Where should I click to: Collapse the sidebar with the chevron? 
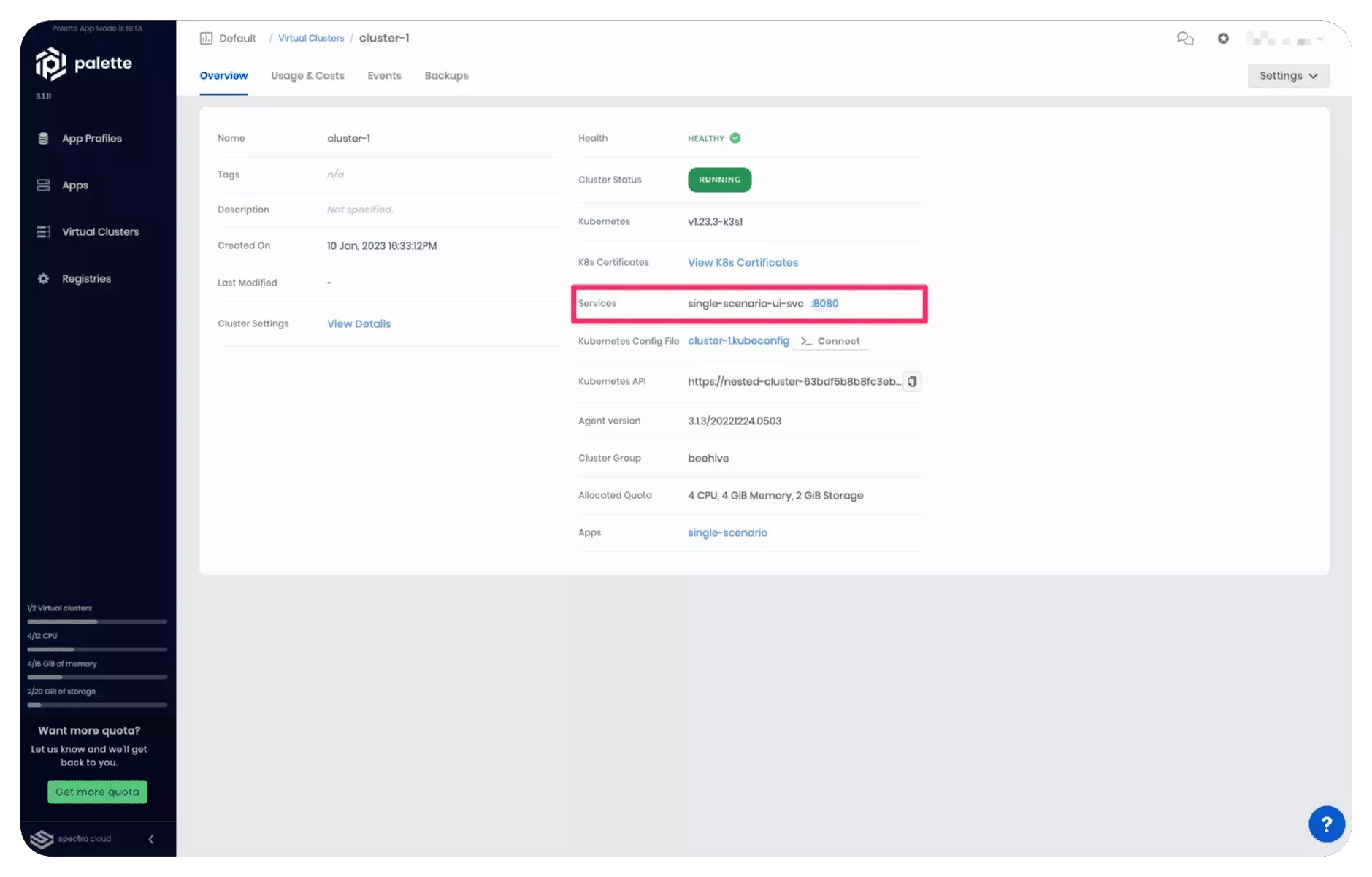[151, 839]
